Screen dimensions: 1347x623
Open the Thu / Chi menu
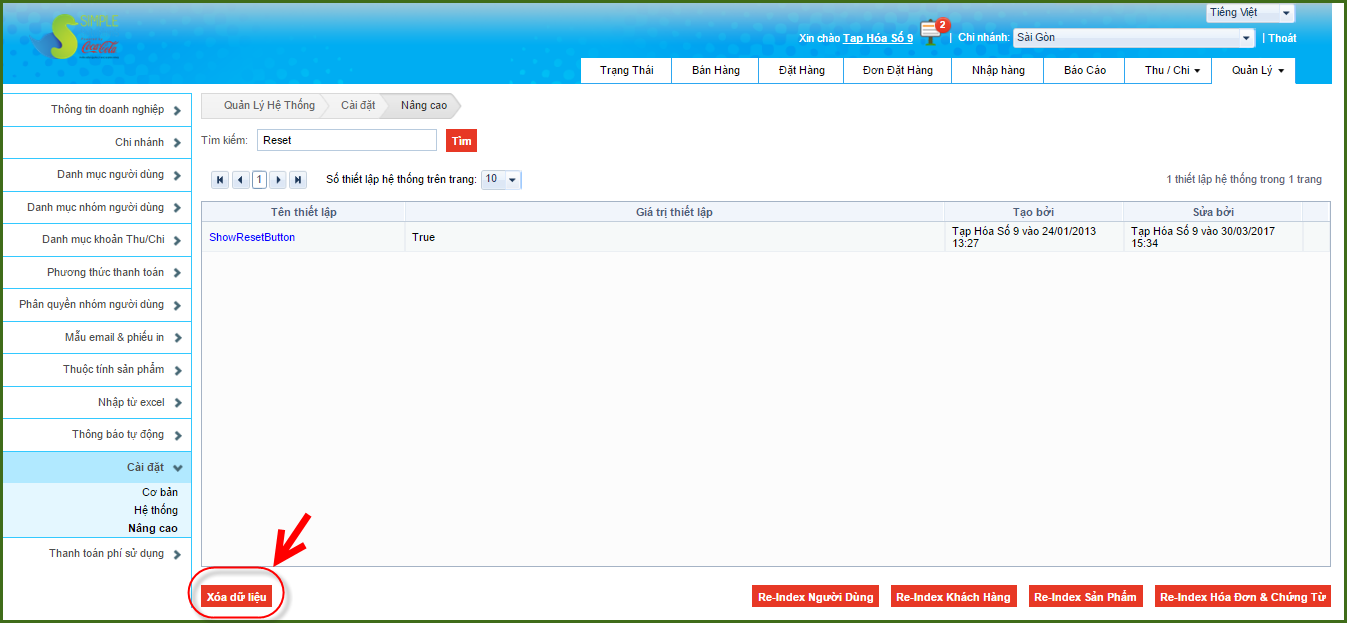click(1172, 70)
